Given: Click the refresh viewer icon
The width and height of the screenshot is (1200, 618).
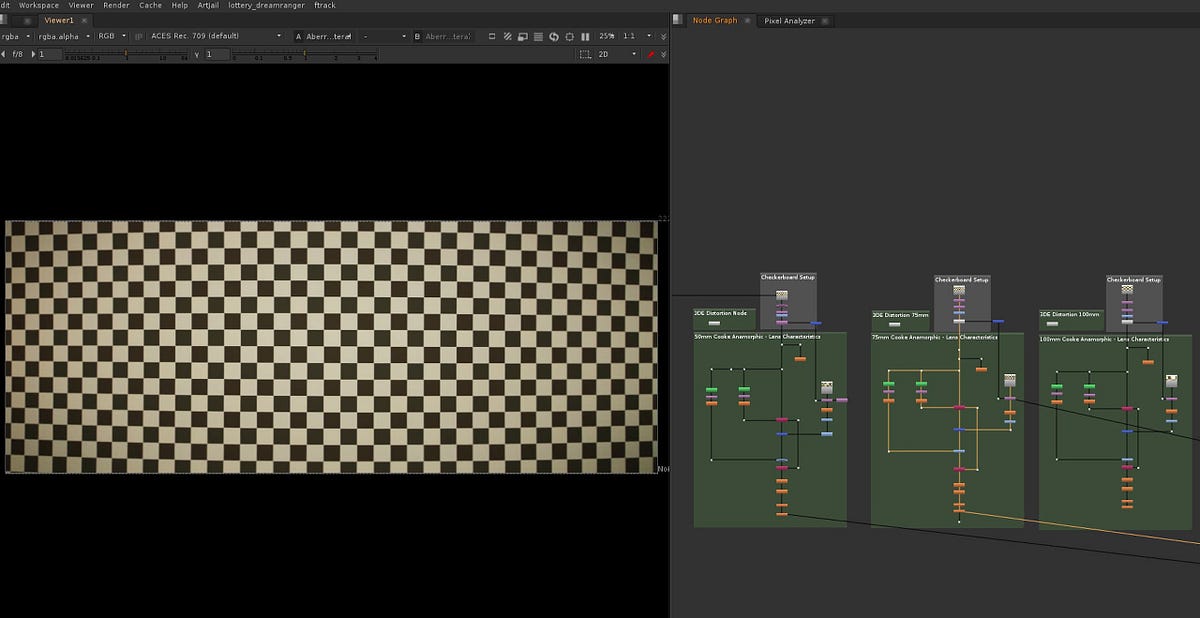Looking at the screenshot, I should [x=554, y=36].
